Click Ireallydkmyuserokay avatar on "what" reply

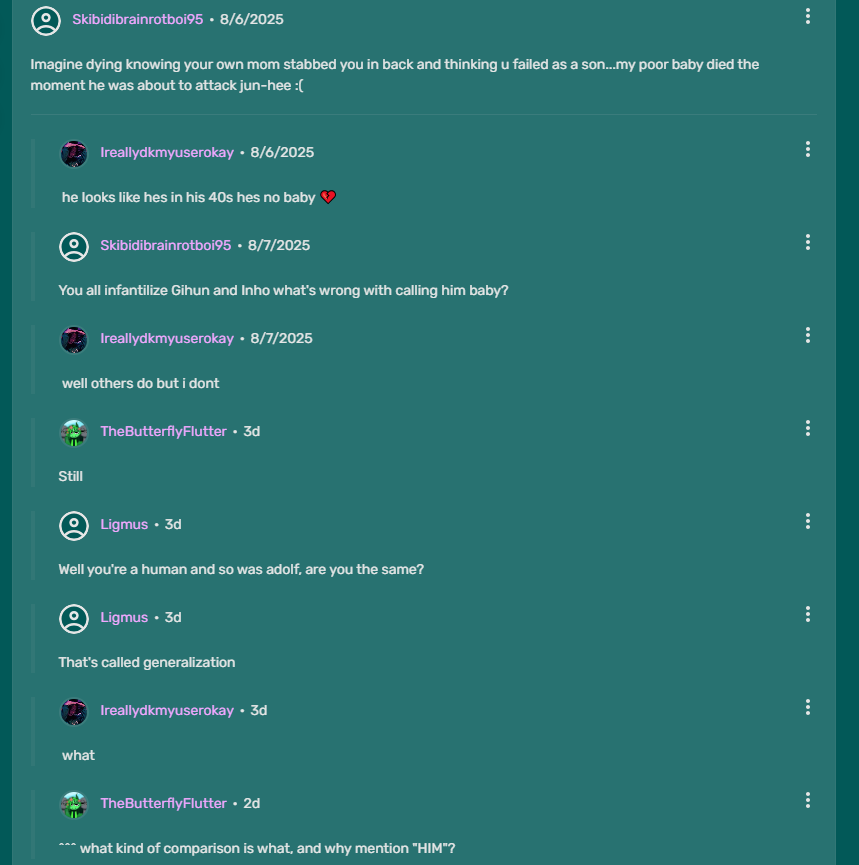[x=74, y=711]
